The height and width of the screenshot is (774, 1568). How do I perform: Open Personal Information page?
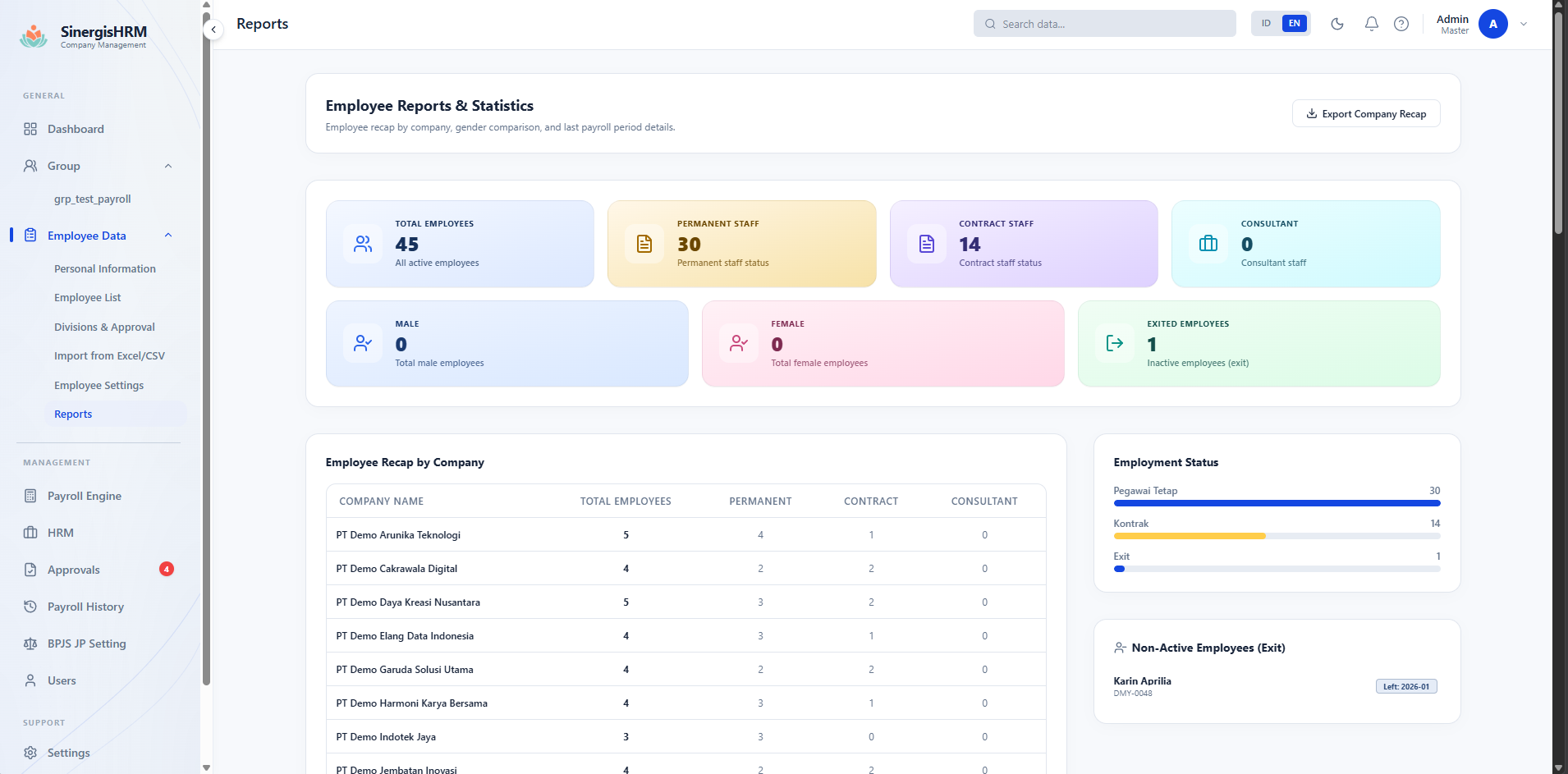tap(105, 268)
